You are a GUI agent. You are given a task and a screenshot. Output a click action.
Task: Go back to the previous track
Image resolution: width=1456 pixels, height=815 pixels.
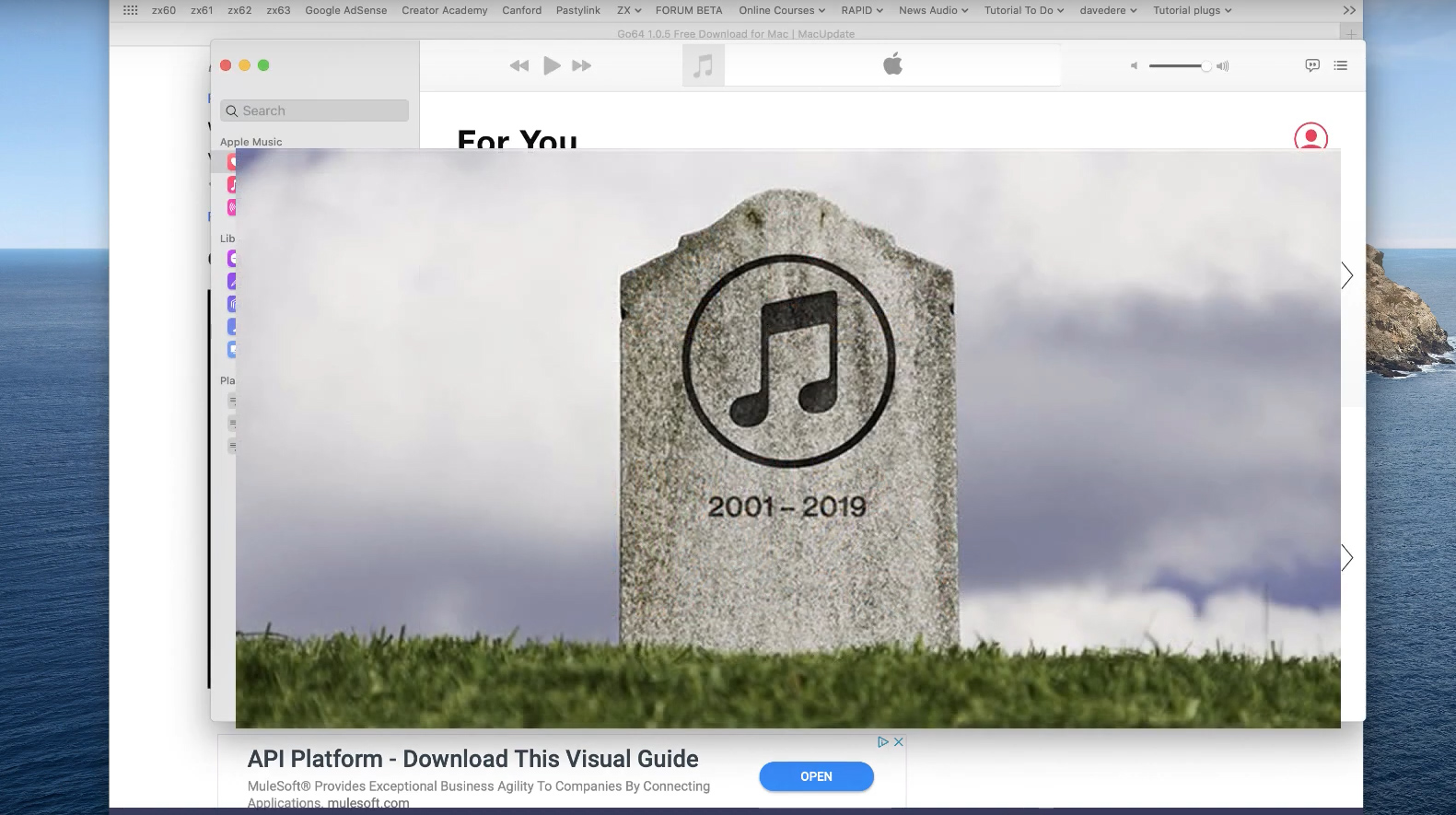point(519,65)
